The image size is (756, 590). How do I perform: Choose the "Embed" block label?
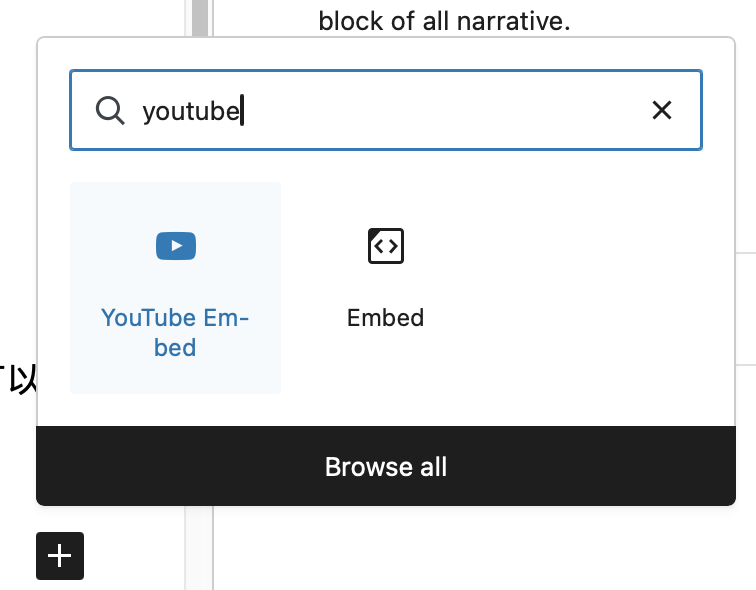click(x=386, y=318)
